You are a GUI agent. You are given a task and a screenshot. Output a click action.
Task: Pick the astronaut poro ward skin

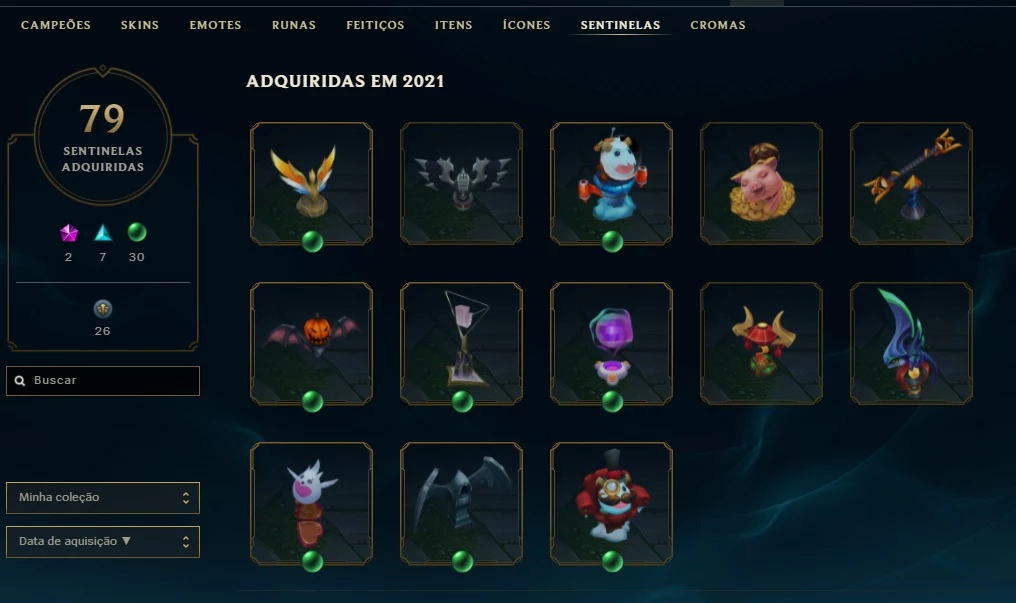[611, 183]
